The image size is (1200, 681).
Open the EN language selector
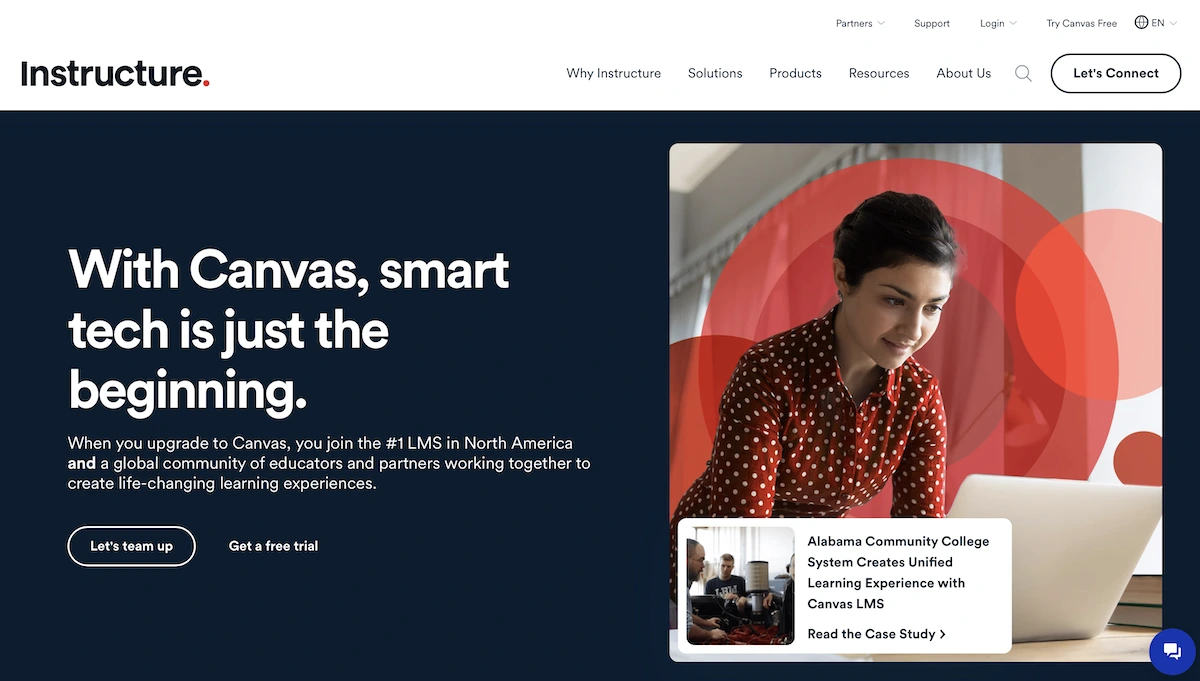[1157, 23]
